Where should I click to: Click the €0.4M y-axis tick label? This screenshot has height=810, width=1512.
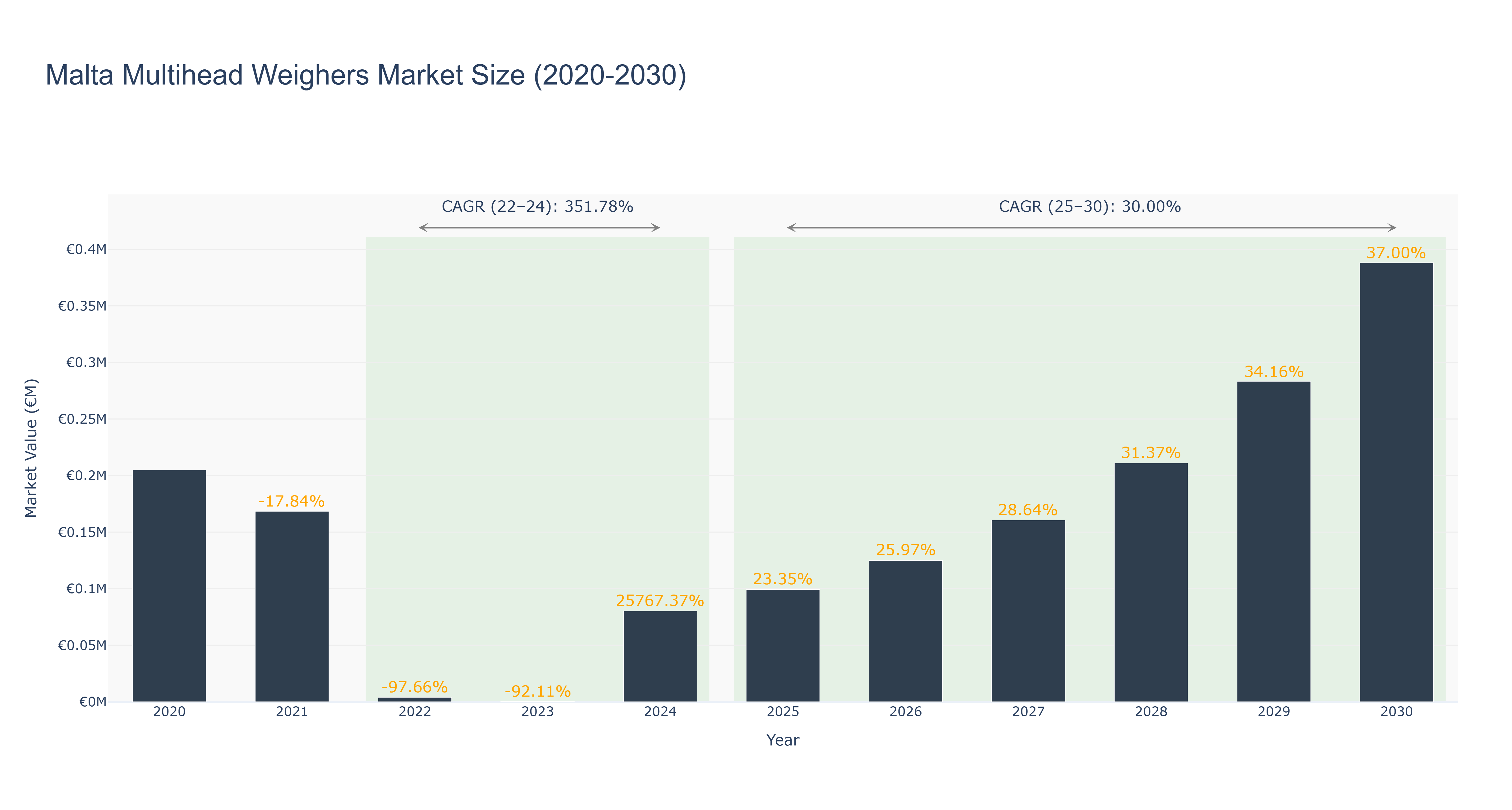coord(86,249)
